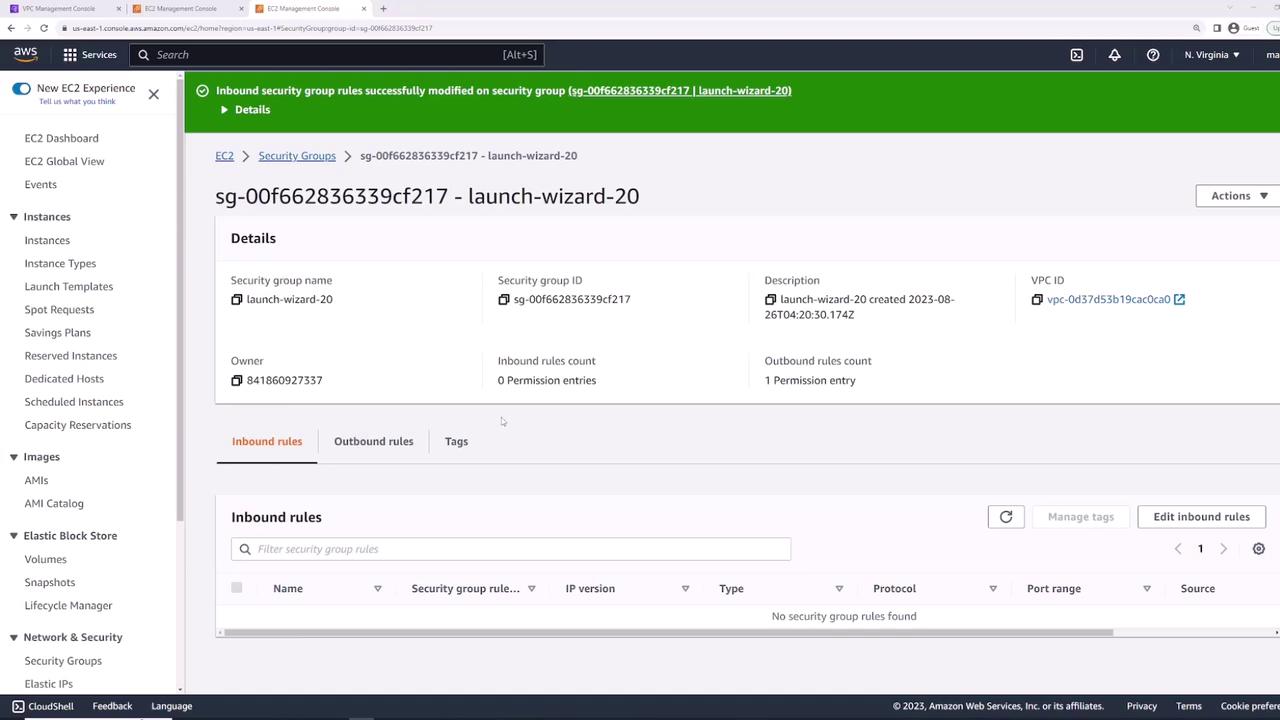The height and width of the screenshot is (720, 1280).
Task: Click the CloudShell footer icon
Action: click(18, 706)
